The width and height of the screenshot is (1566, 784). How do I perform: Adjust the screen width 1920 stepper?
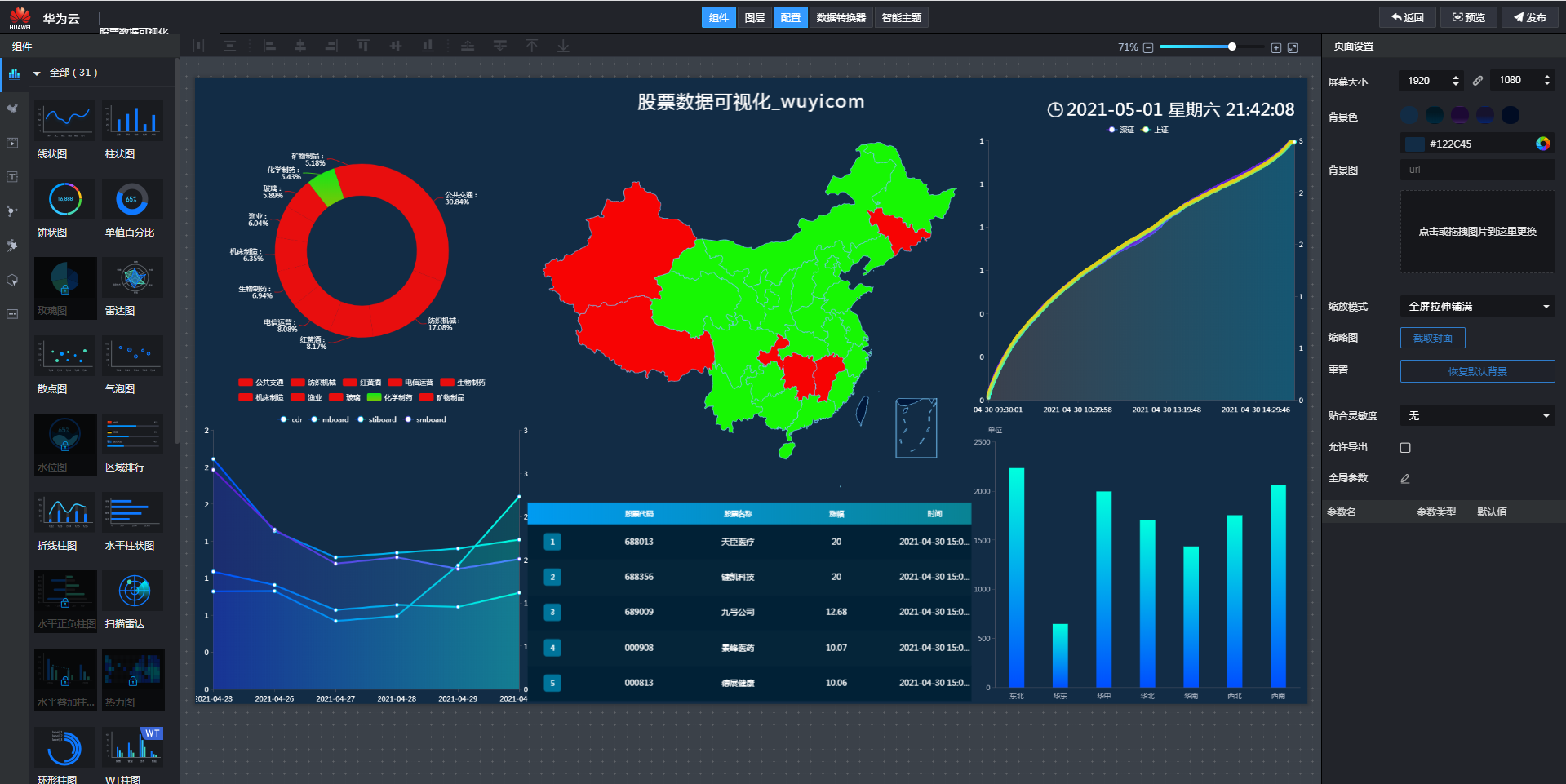click(1456, 81)
